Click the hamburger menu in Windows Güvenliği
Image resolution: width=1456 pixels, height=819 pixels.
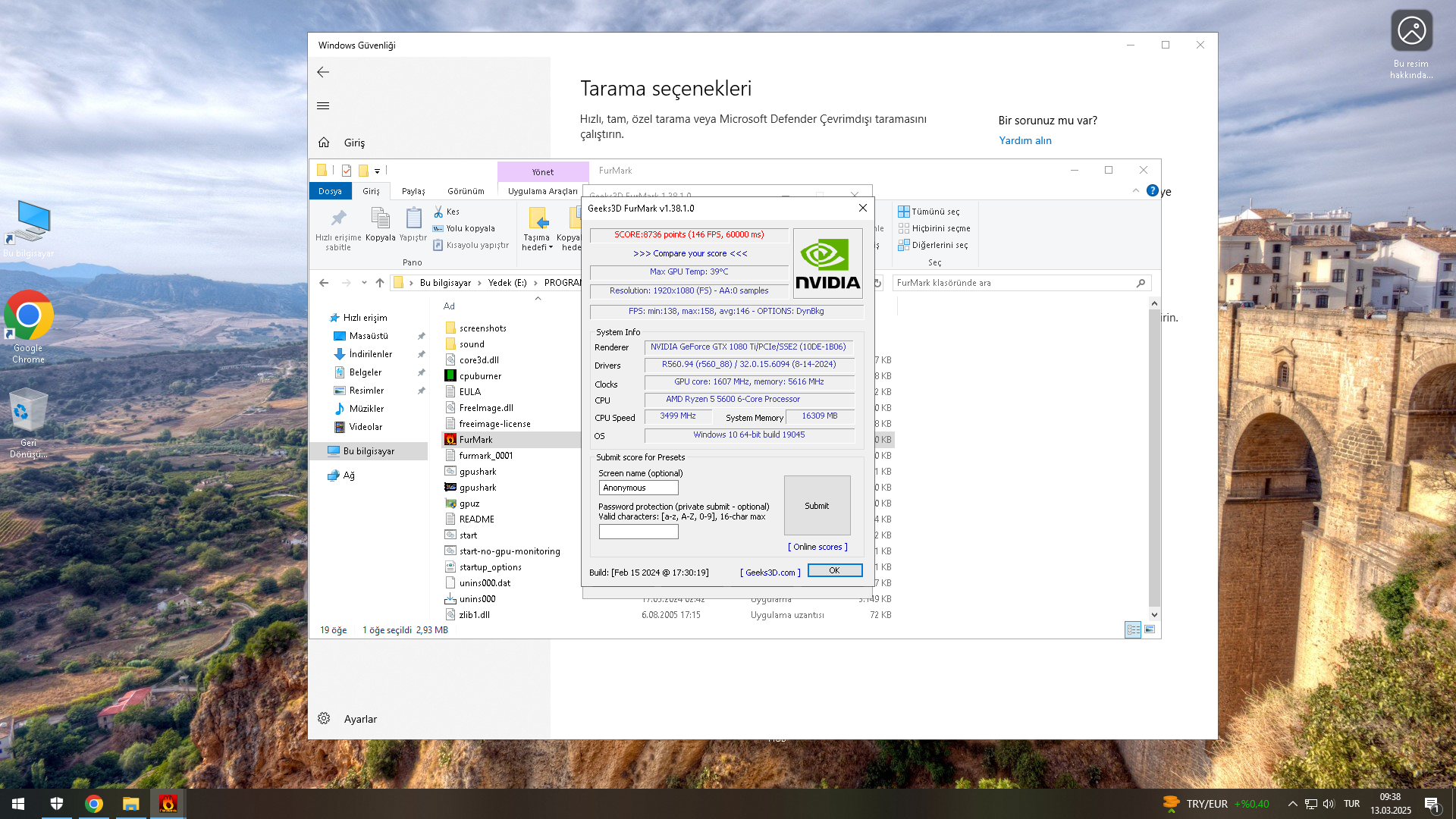[x=323, y=105]
